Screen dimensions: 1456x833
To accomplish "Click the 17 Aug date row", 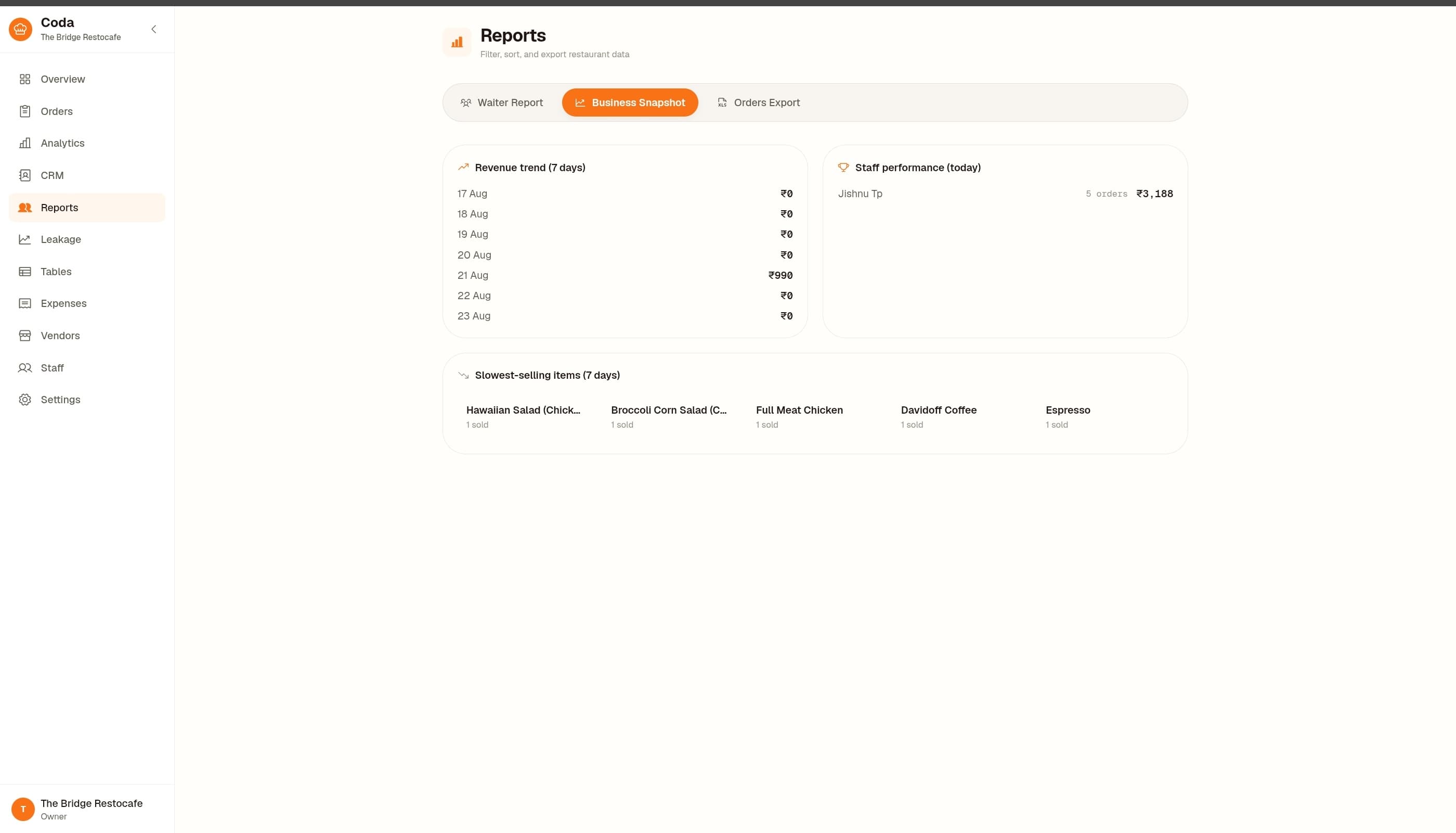I will pos(625,194).
